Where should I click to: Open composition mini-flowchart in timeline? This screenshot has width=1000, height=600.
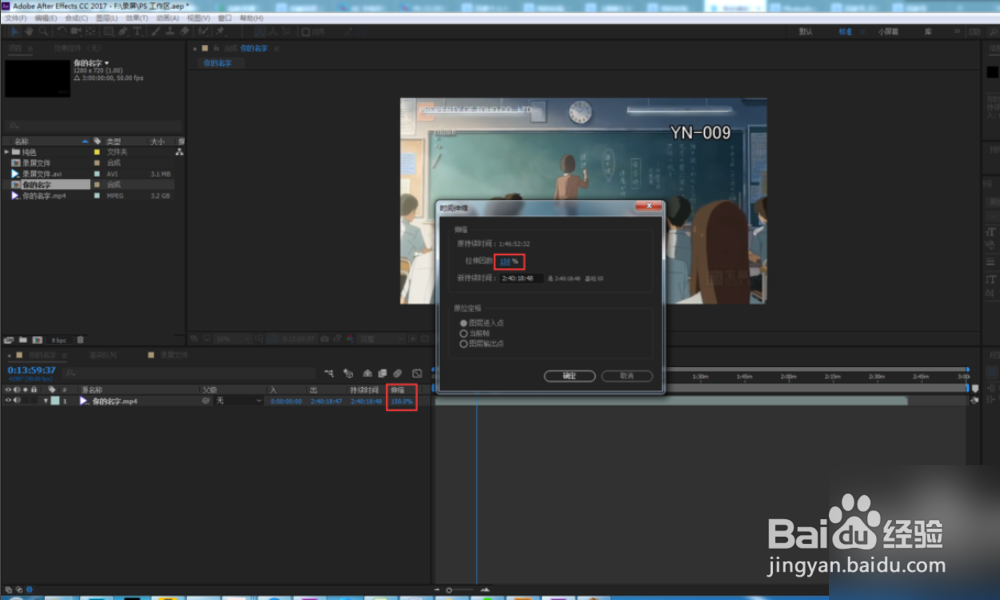point(328,374)
